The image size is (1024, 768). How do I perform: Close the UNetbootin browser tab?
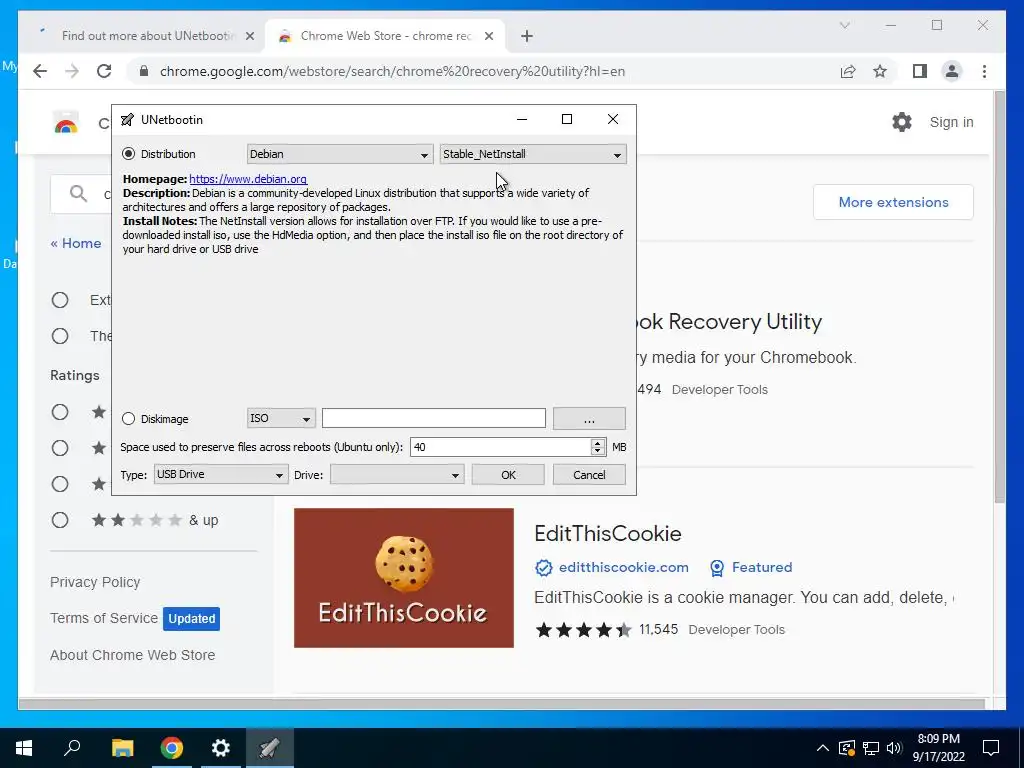(249, 36)
